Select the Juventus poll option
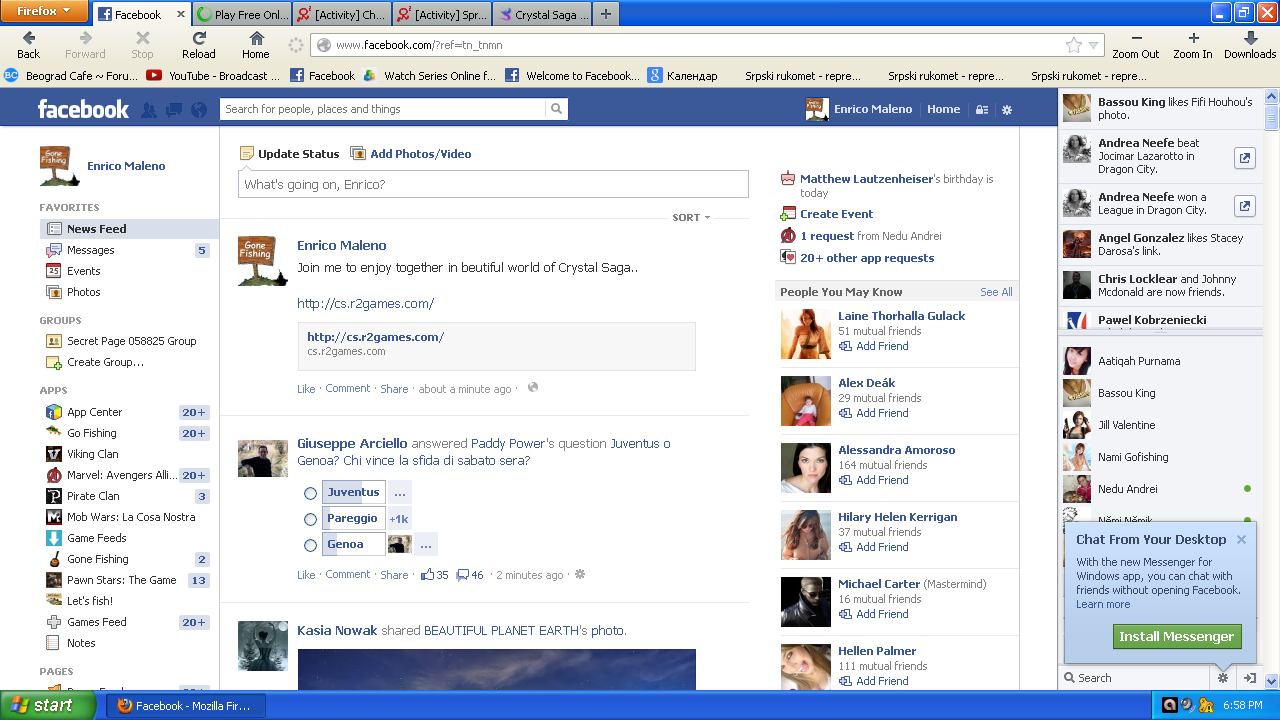 coord(310,493)
